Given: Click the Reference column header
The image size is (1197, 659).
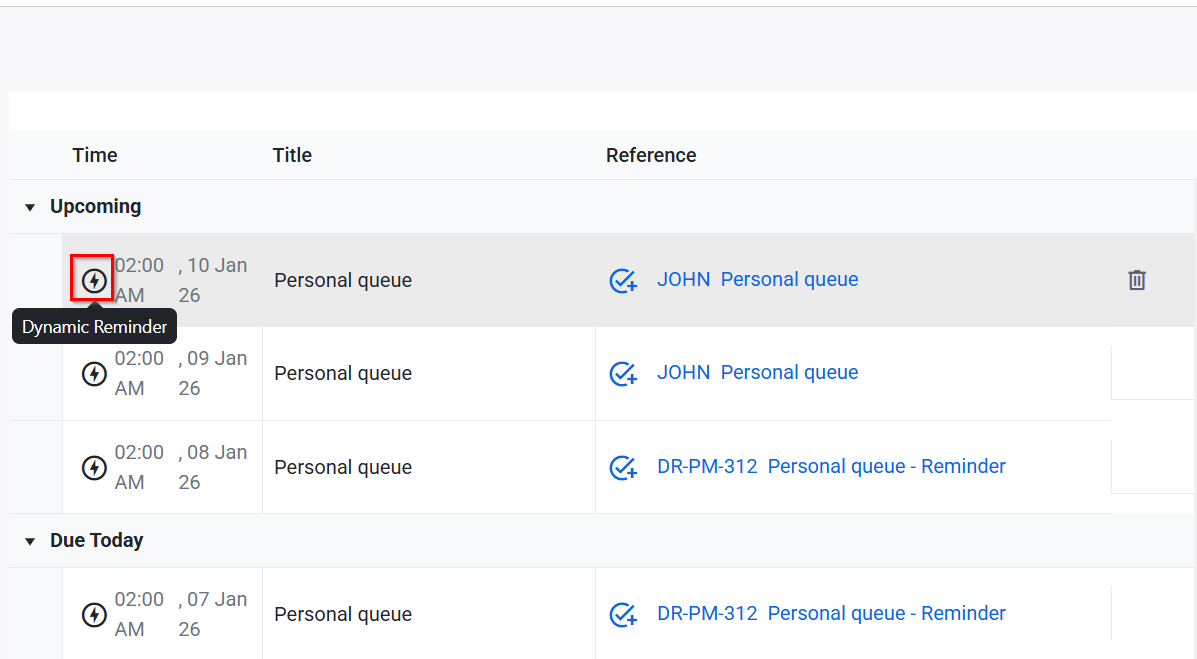Looking at the screenshot, I should (651, 155).
